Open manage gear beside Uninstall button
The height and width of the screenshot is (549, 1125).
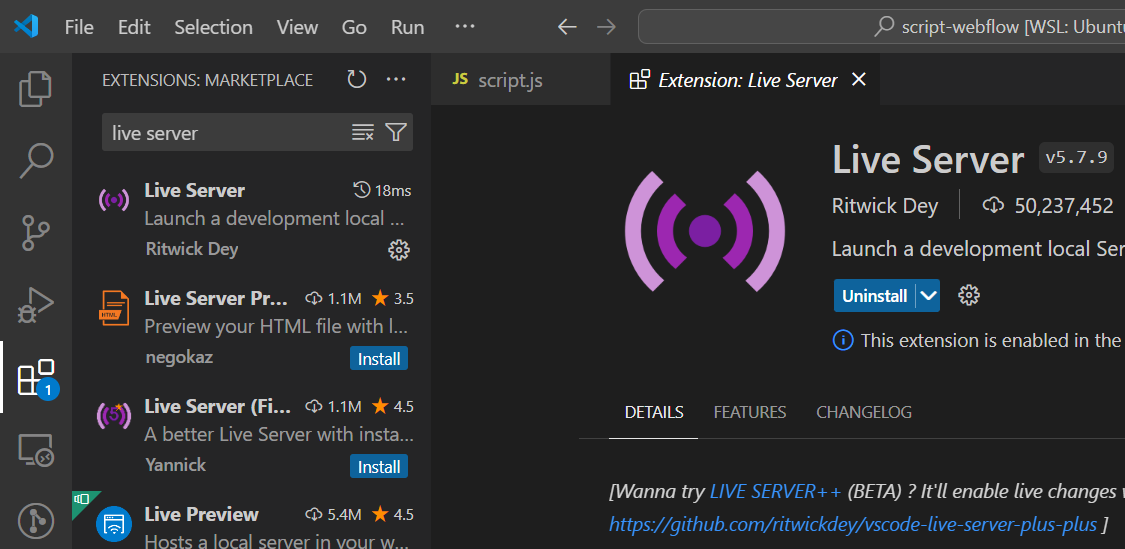click(x=969, y=295)
